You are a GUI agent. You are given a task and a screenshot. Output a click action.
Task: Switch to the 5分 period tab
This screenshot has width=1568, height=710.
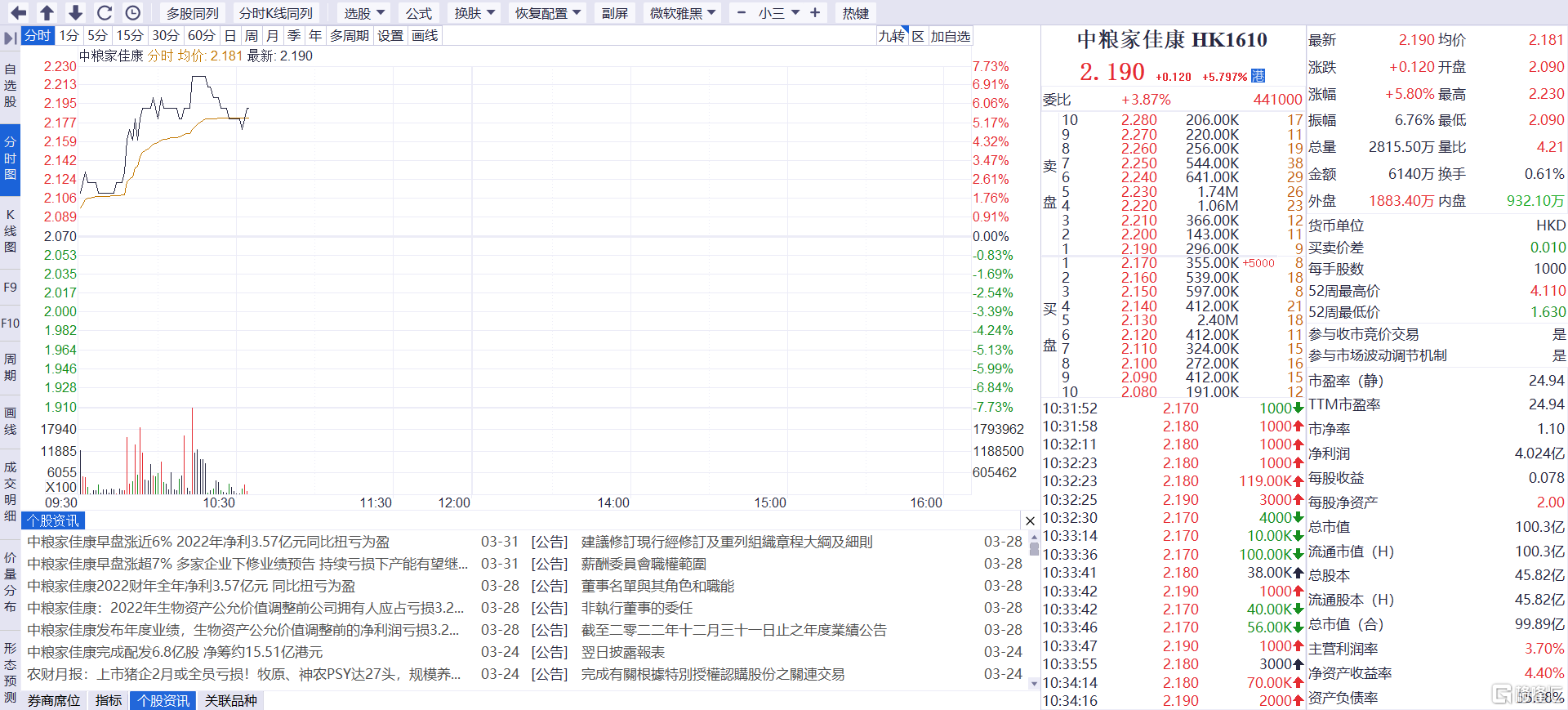point(97,36)
